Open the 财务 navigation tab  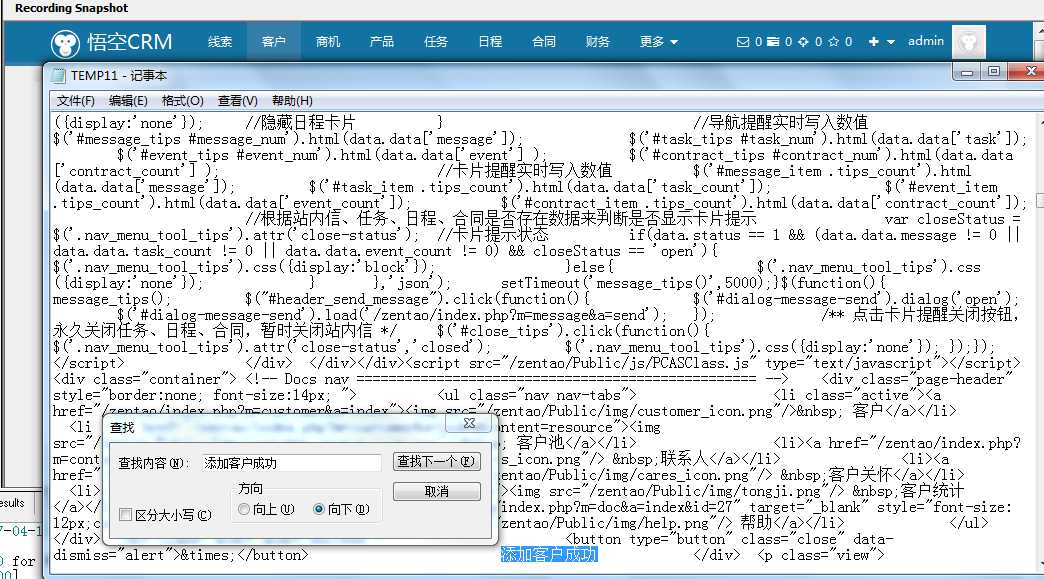[598, 42]
